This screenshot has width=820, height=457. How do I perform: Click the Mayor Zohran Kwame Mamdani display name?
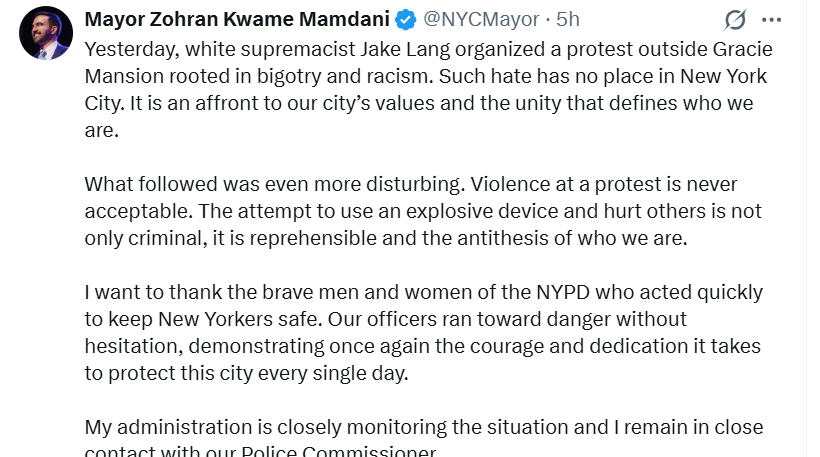tap(238, 19)
